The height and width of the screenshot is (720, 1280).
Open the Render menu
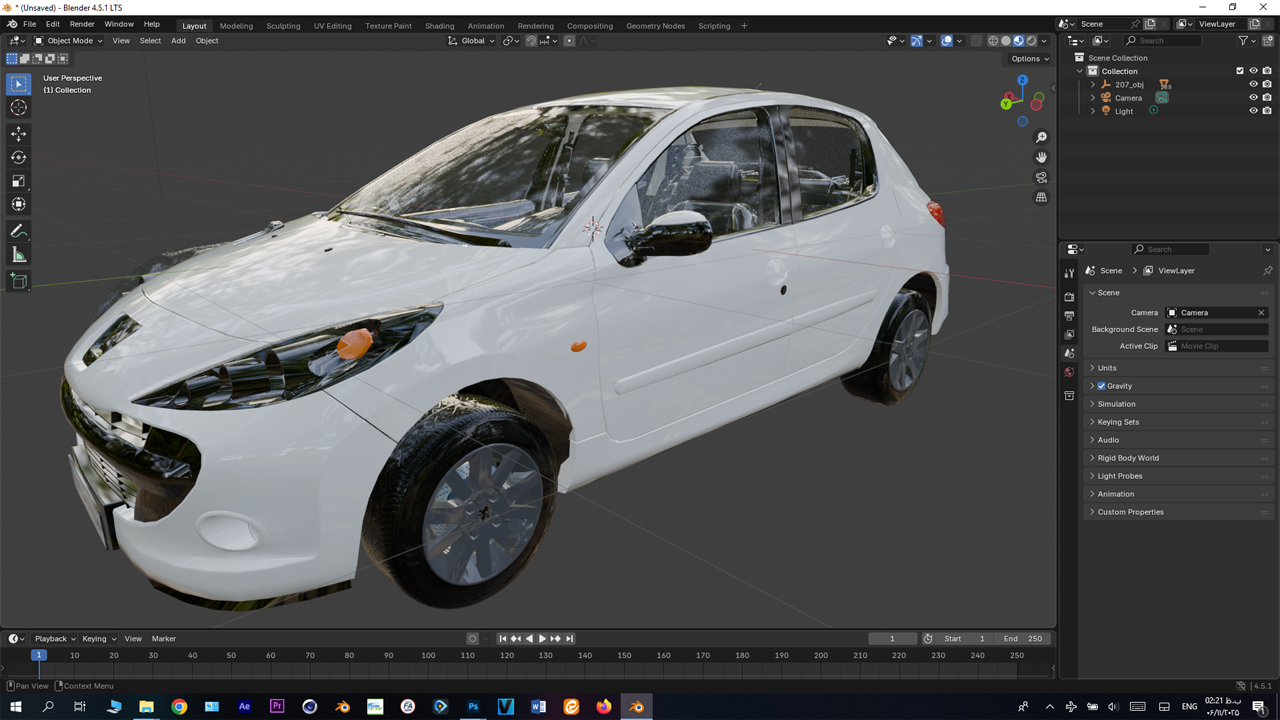pos(82,24)
